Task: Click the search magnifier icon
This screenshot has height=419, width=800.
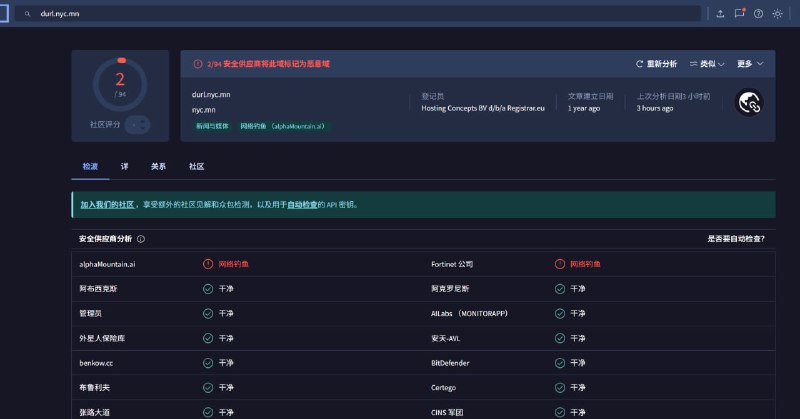Action: click(x=28, y=14)
